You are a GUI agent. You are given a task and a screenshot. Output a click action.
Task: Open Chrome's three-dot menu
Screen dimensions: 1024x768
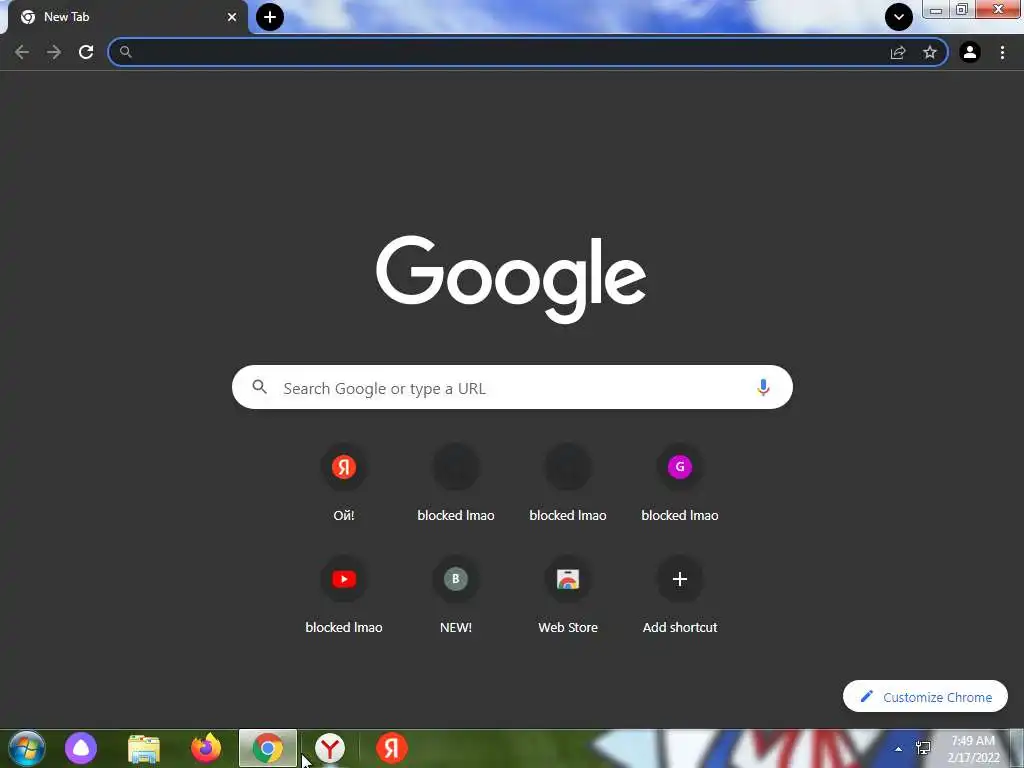[1002, 52]
